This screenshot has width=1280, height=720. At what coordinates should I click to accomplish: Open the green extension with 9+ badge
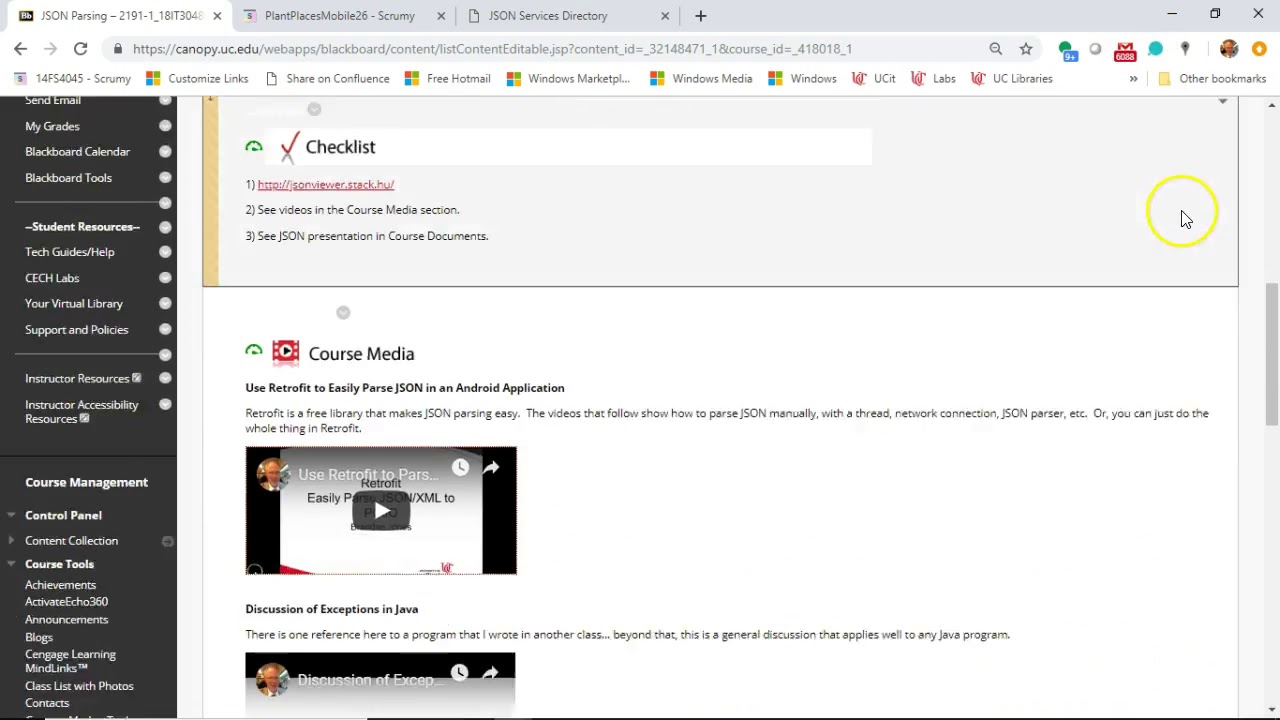click(1066, 50)
